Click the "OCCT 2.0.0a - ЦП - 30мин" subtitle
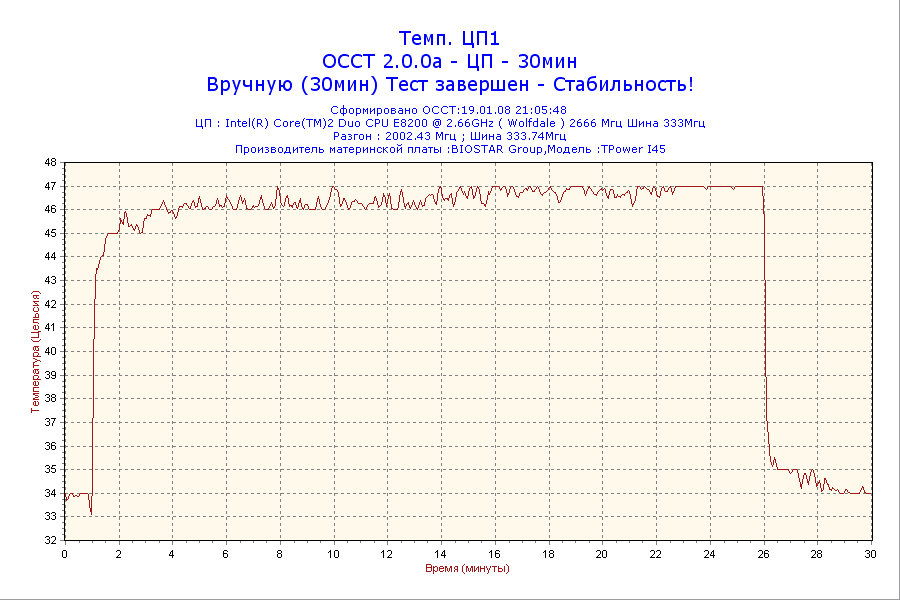 (x=449, y=61)
